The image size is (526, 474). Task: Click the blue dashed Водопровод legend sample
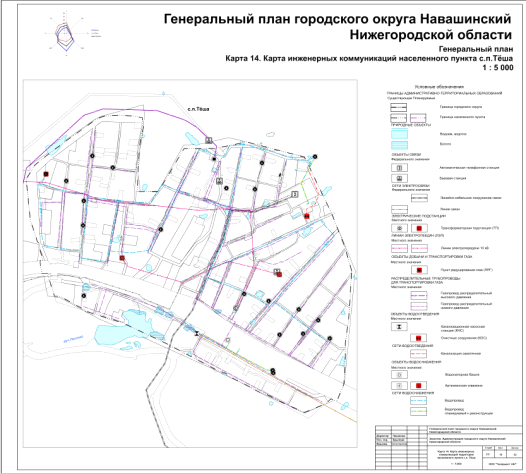418,400
